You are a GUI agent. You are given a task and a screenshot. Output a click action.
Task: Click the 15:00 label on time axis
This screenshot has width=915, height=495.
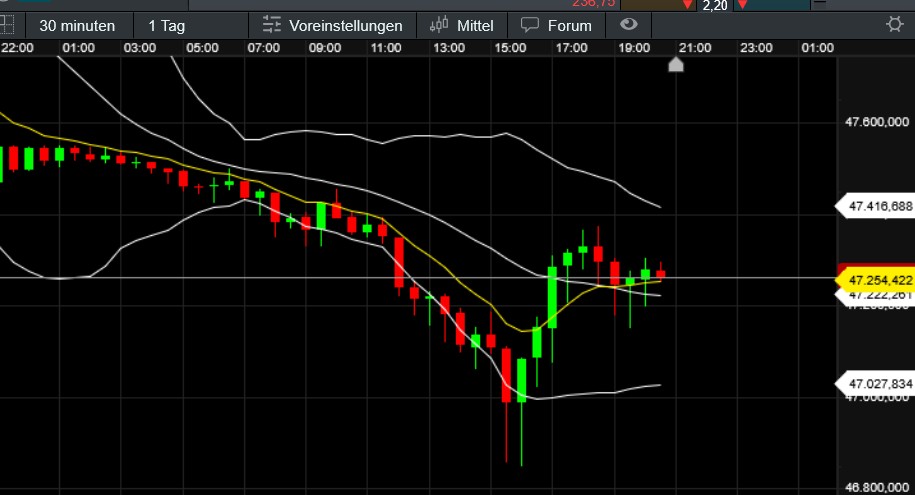tap(510, 47)
